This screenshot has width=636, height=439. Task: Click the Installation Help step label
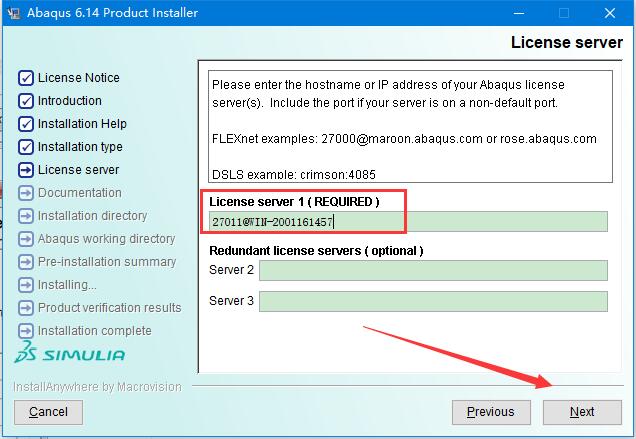click(x=82, y=124)
